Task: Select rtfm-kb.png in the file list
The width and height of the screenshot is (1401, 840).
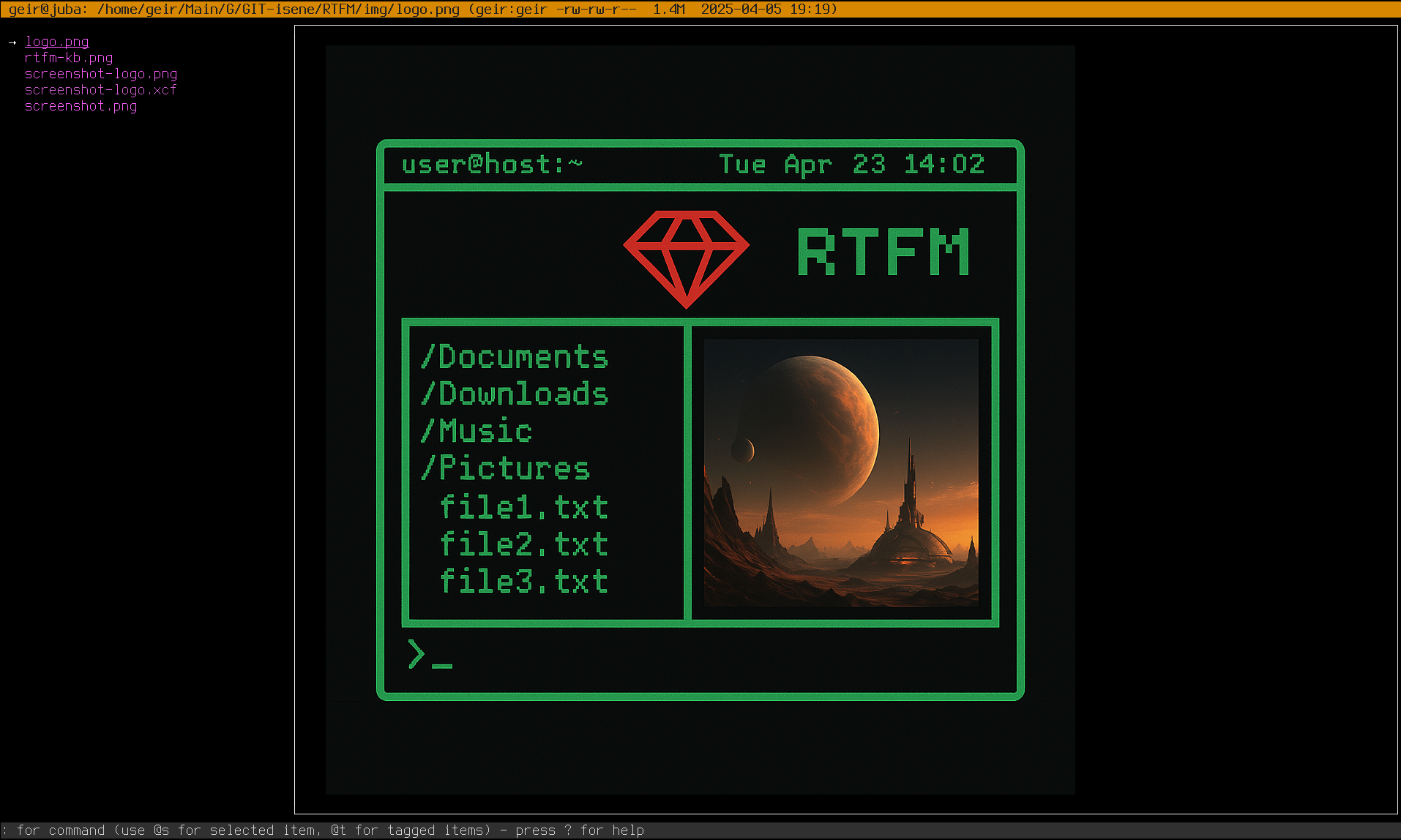Action: click(69, 58)
